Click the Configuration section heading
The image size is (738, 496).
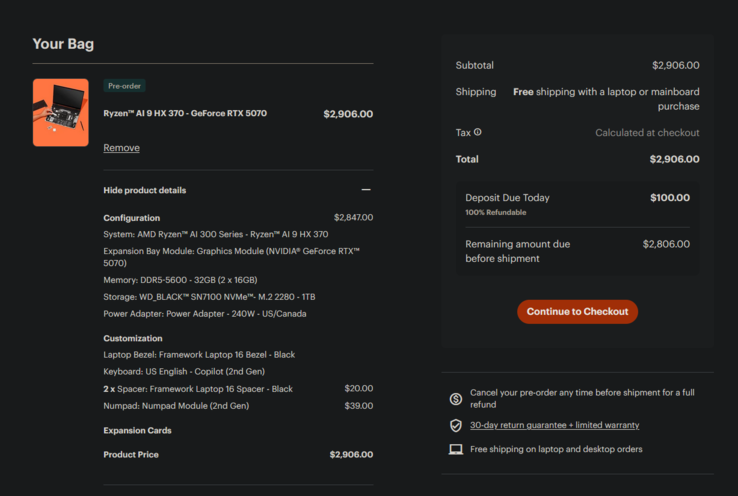click(x=131, y=218)
